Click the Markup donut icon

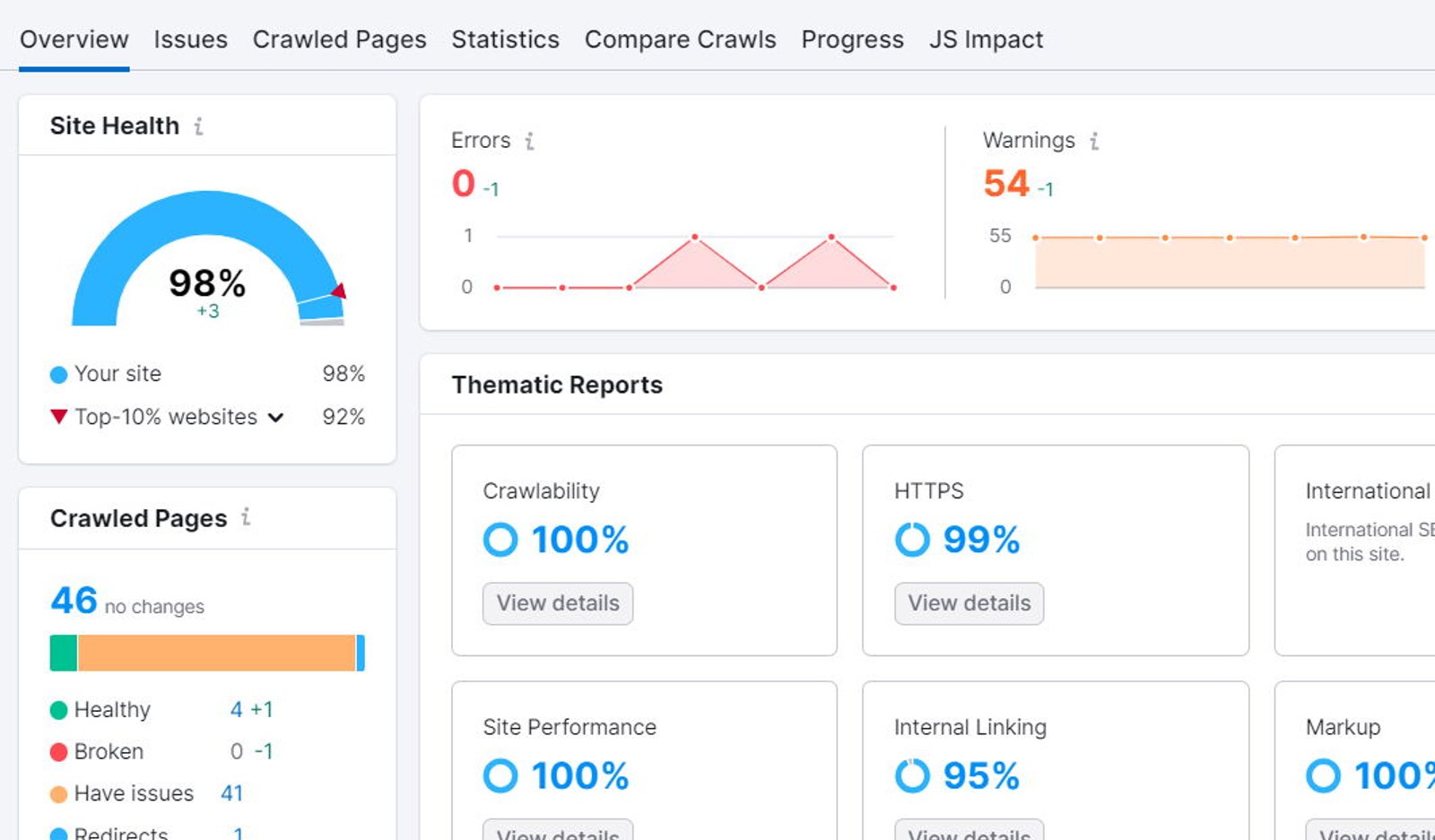point(1323,775)
